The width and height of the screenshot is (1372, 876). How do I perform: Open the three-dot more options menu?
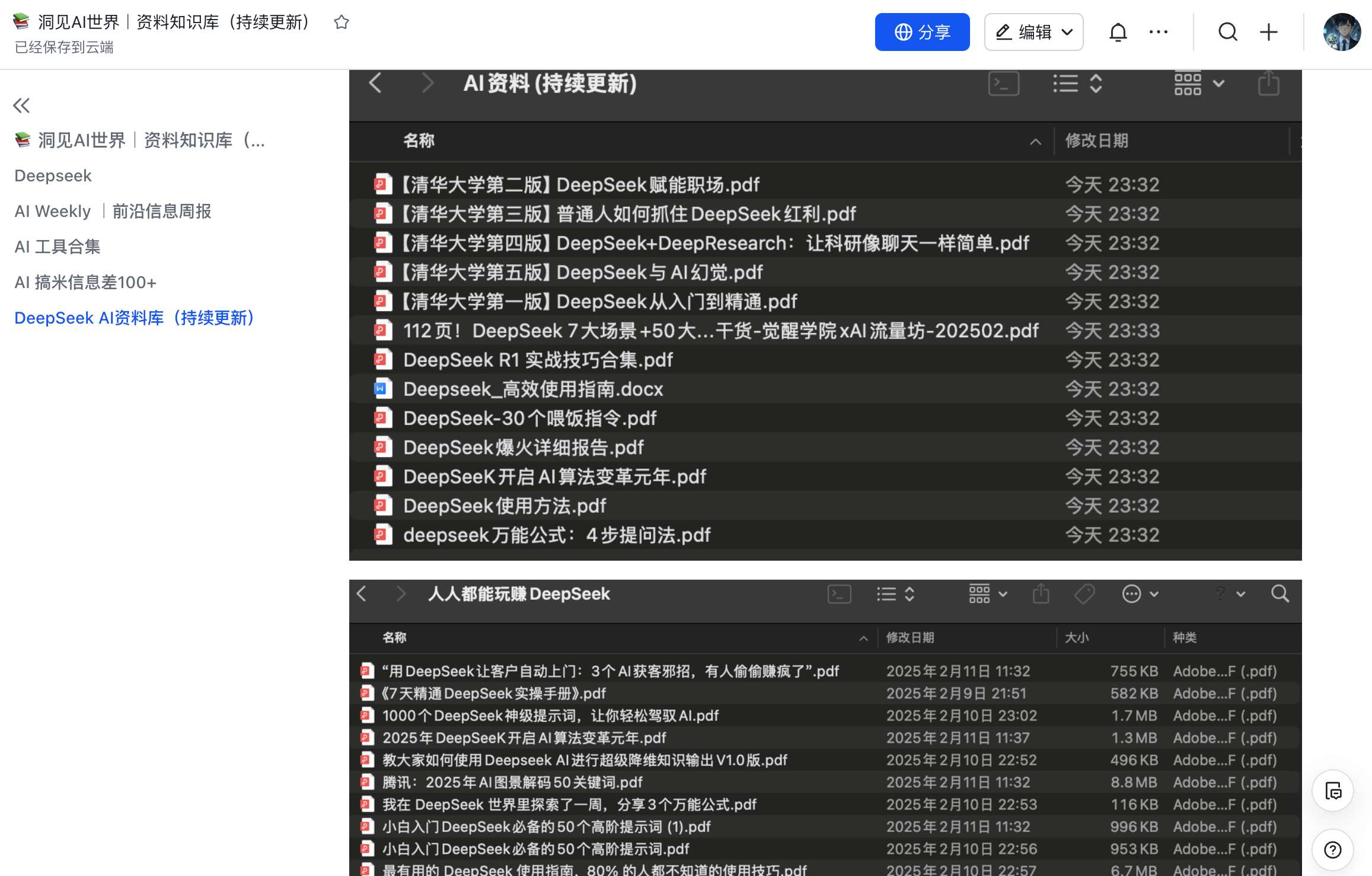click(x=1158, y=32)
